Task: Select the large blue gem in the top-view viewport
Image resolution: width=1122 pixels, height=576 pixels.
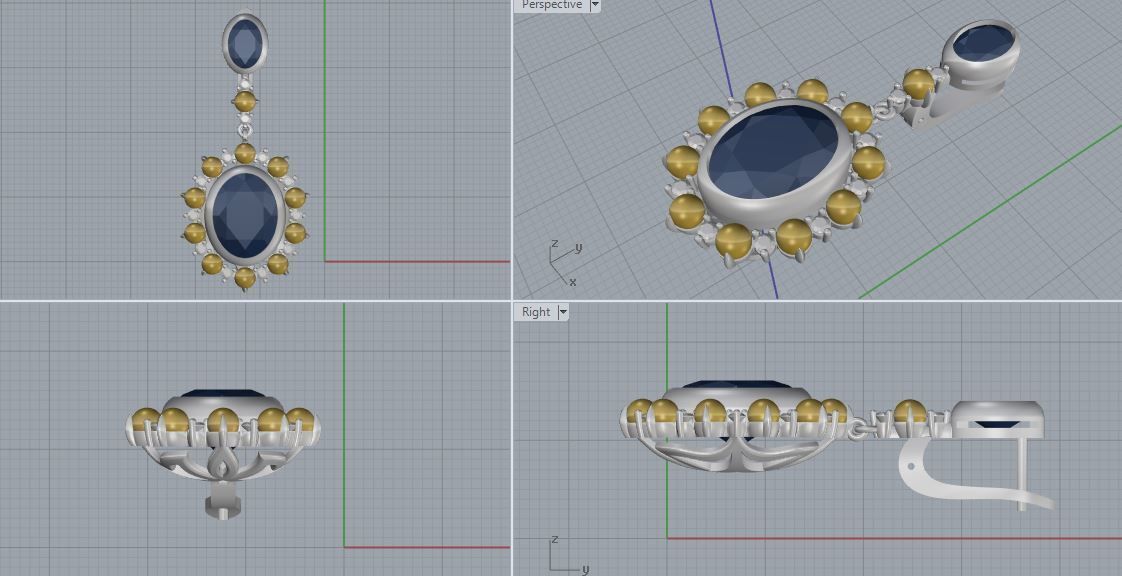Action: (245, 215)
